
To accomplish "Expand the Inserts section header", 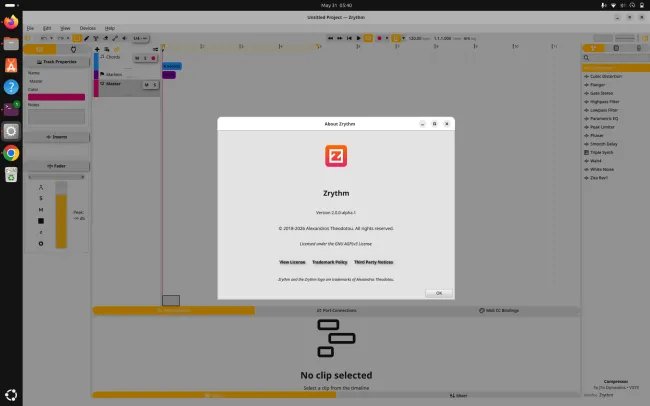I will pyautogui.click(x=57, y=137).
